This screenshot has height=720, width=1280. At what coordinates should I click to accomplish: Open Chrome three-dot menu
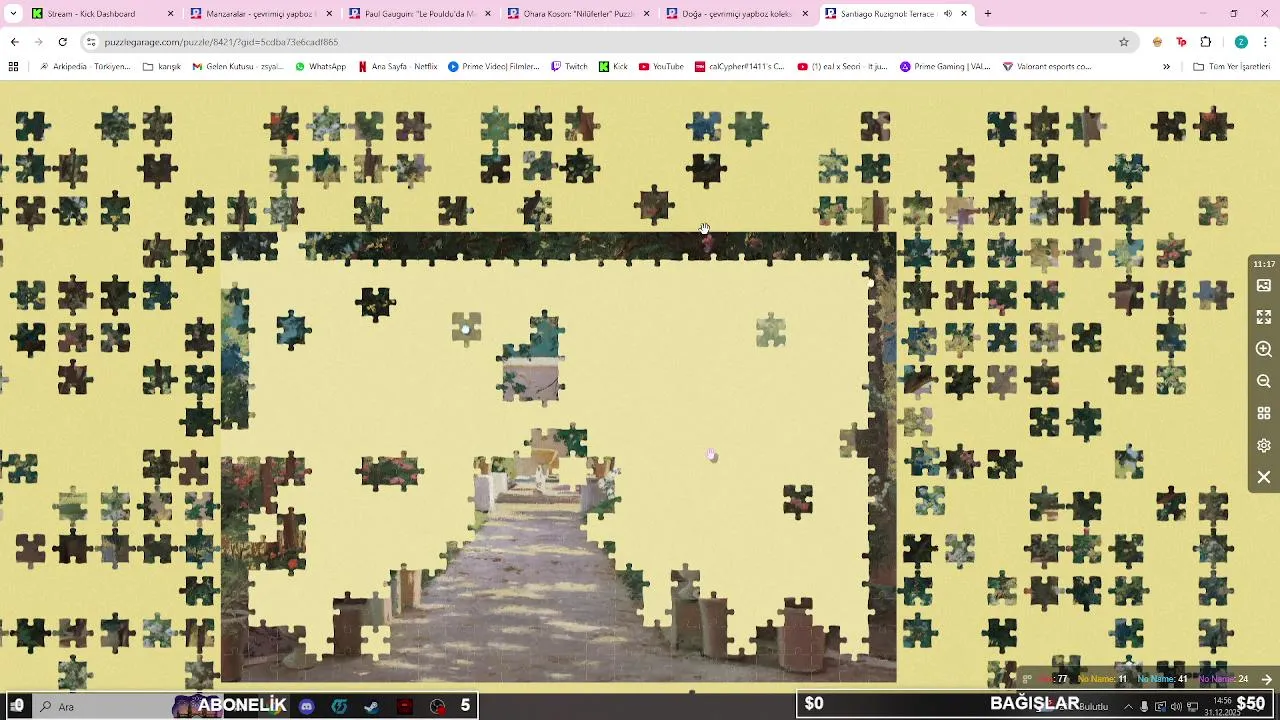click(x=1266, y=42)
